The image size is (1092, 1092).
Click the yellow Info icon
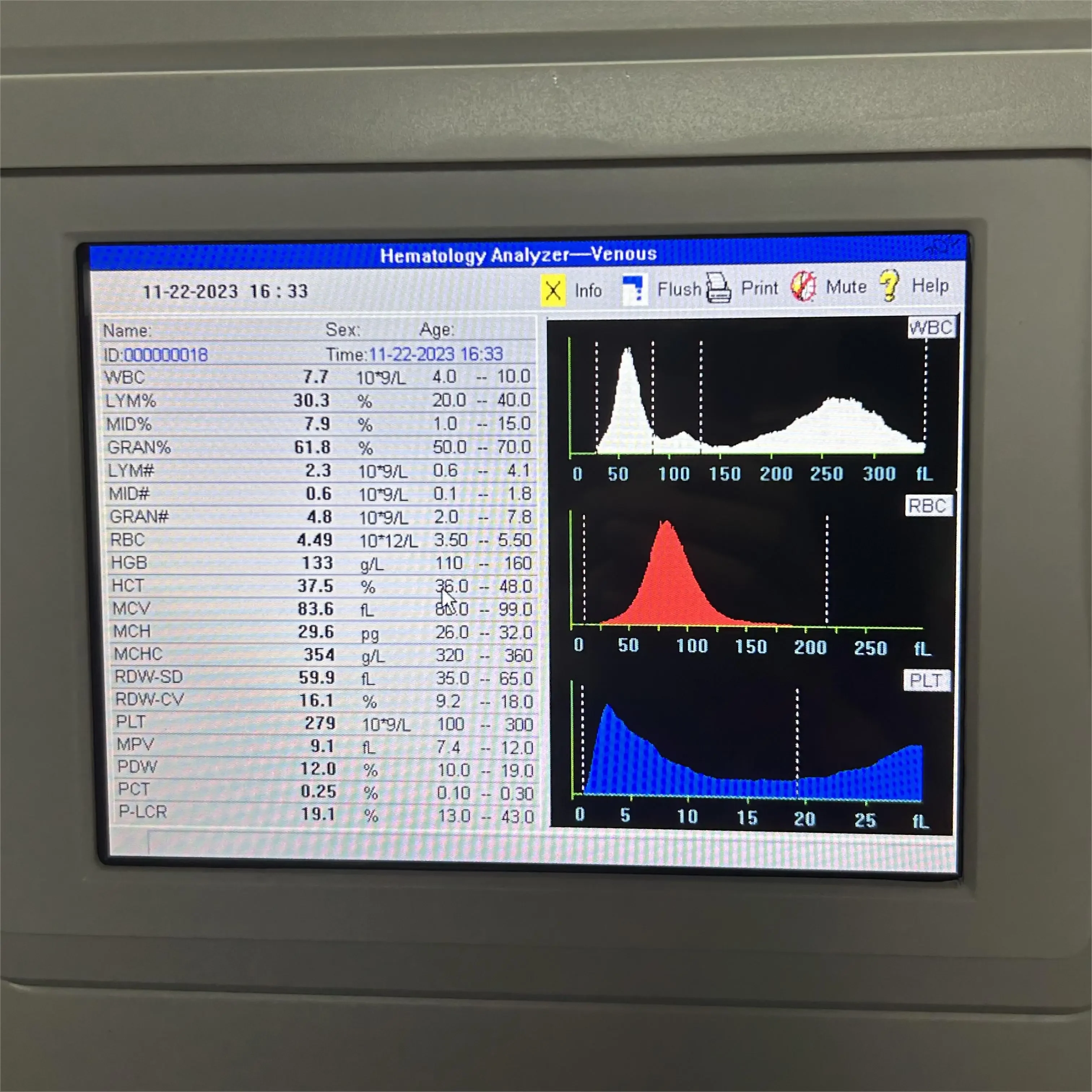click(553, 291)
